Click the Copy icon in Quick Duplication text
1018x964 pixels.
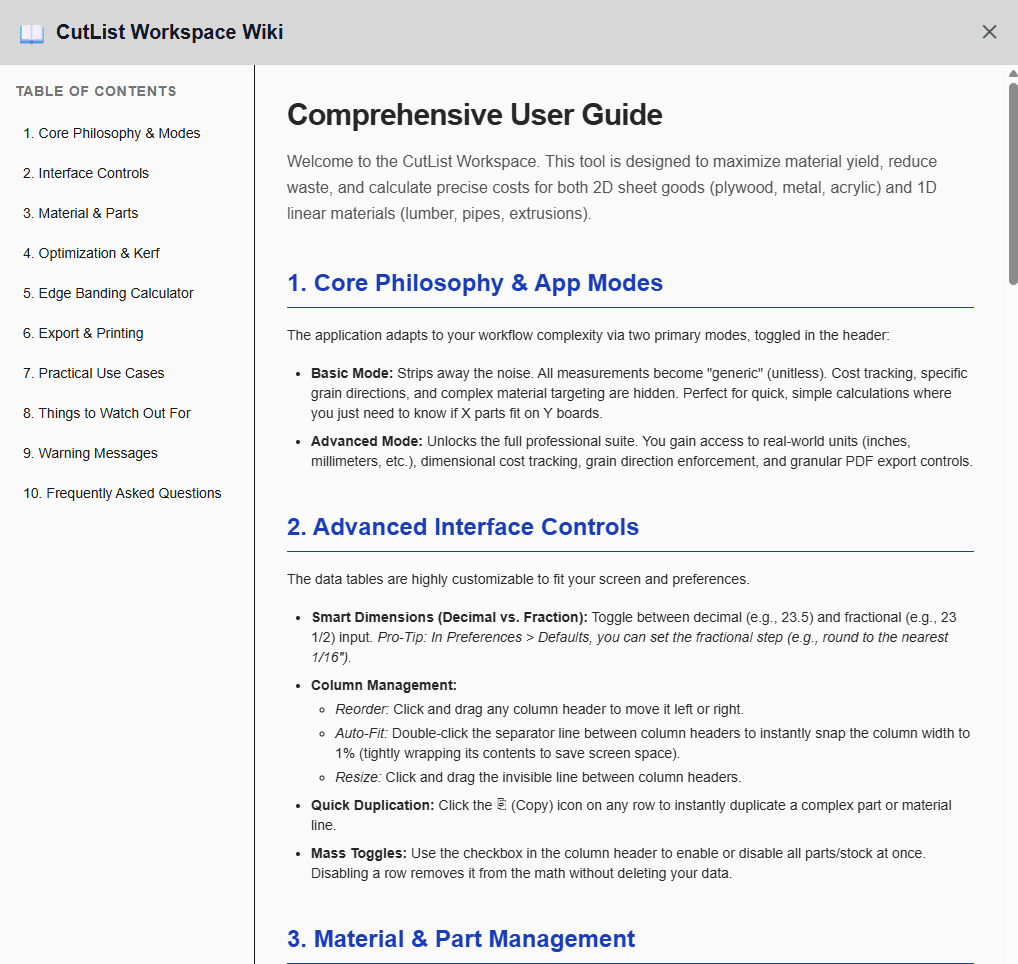(501, 804)
